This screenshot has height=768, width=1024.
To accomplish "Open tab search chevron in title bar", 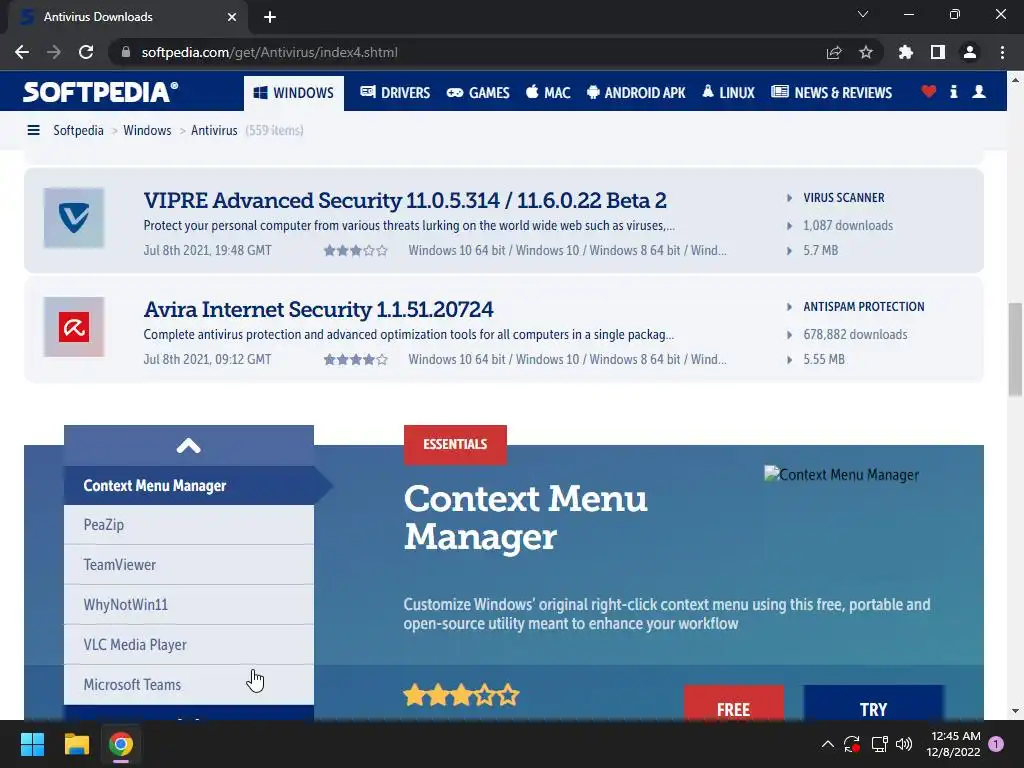I will pyautogui.click(x=863, y=14).
